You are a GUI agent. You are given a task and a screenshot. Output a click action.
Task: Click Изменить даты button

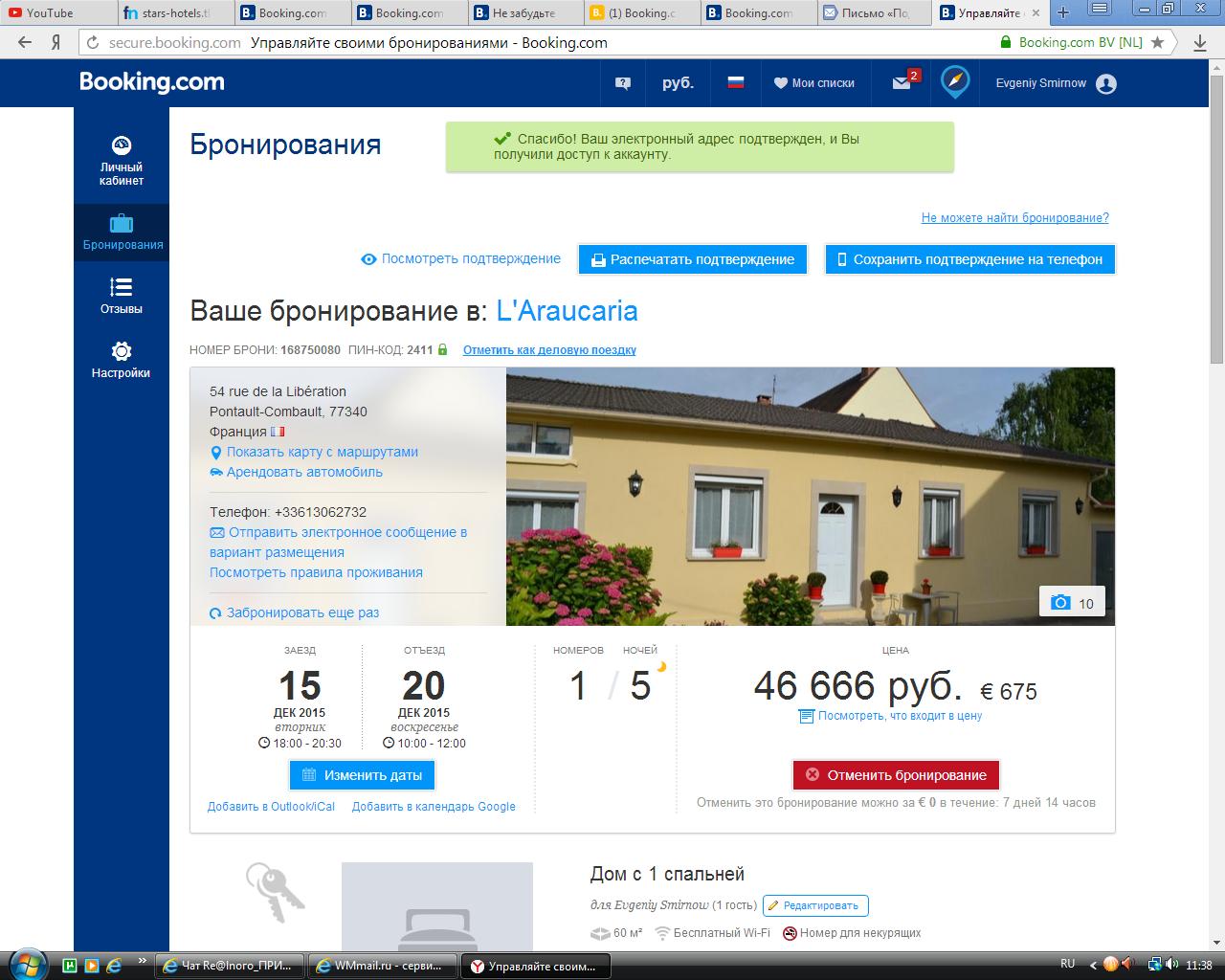click(362, 775)
